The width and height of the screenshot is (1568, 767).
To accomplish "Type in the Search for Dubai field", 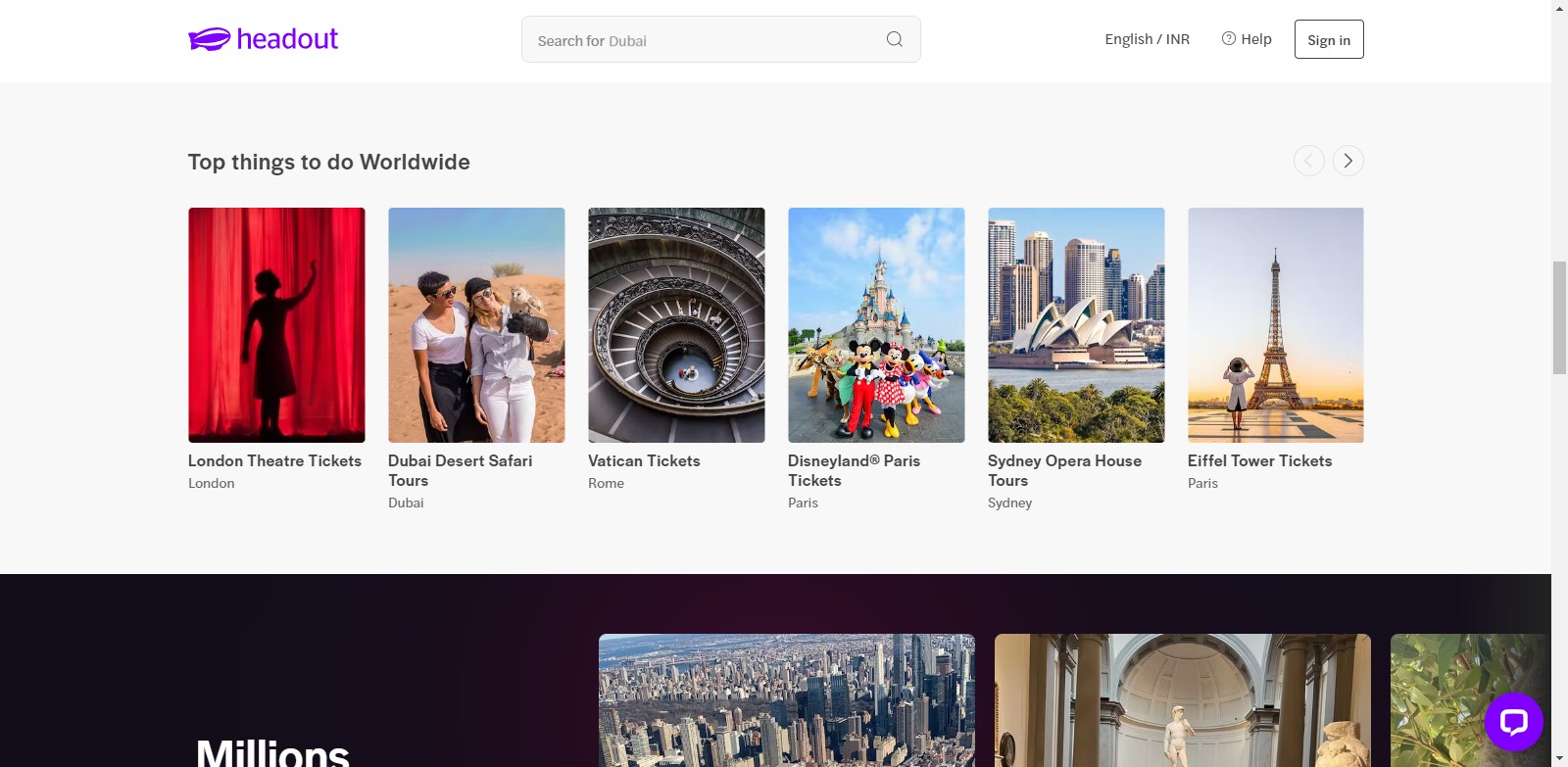I will tap(701, 40).
